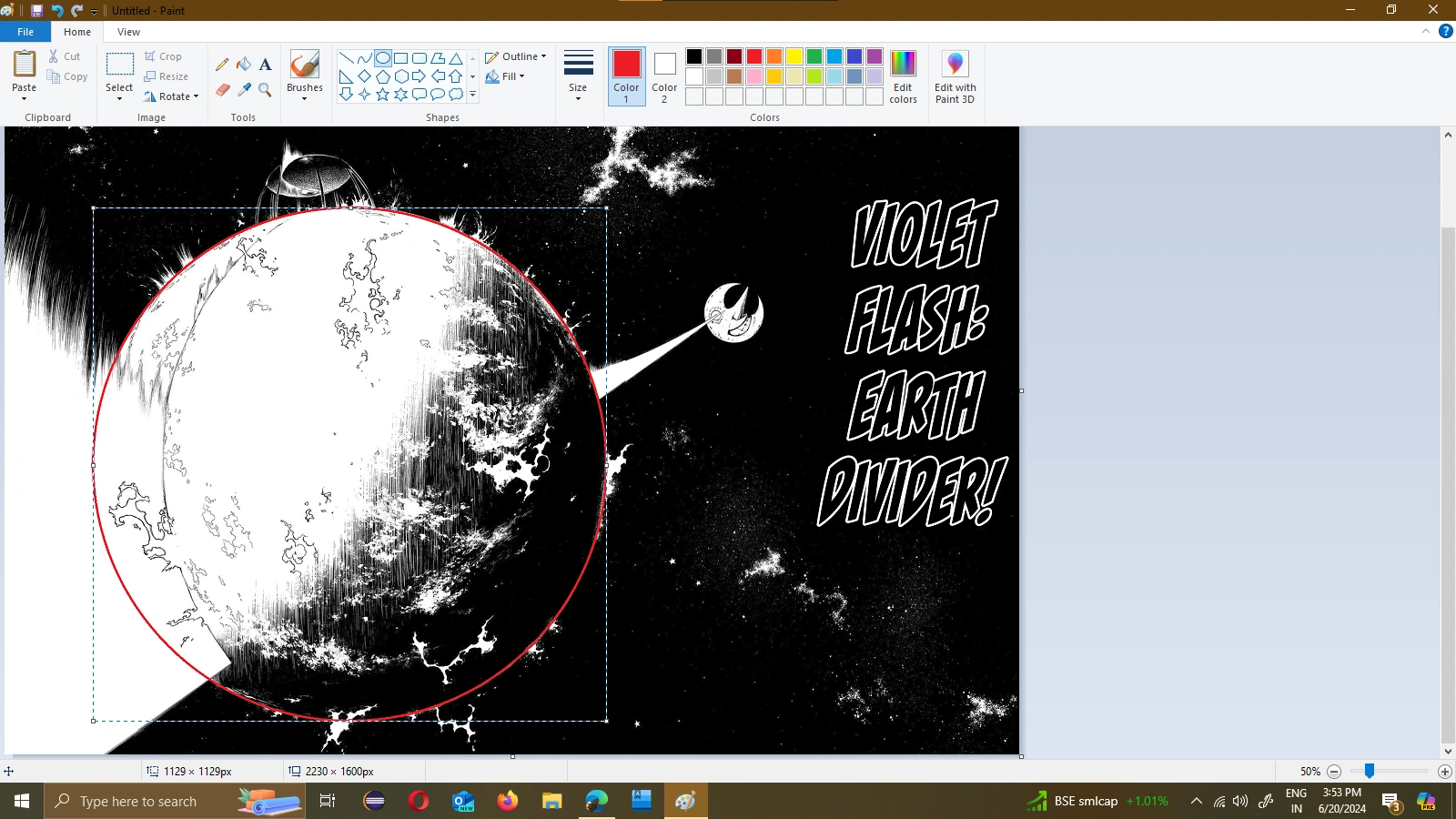Viewport: 1456px width, 819px height.
Task: Open Task View on the taskbar
Action: 328,801
